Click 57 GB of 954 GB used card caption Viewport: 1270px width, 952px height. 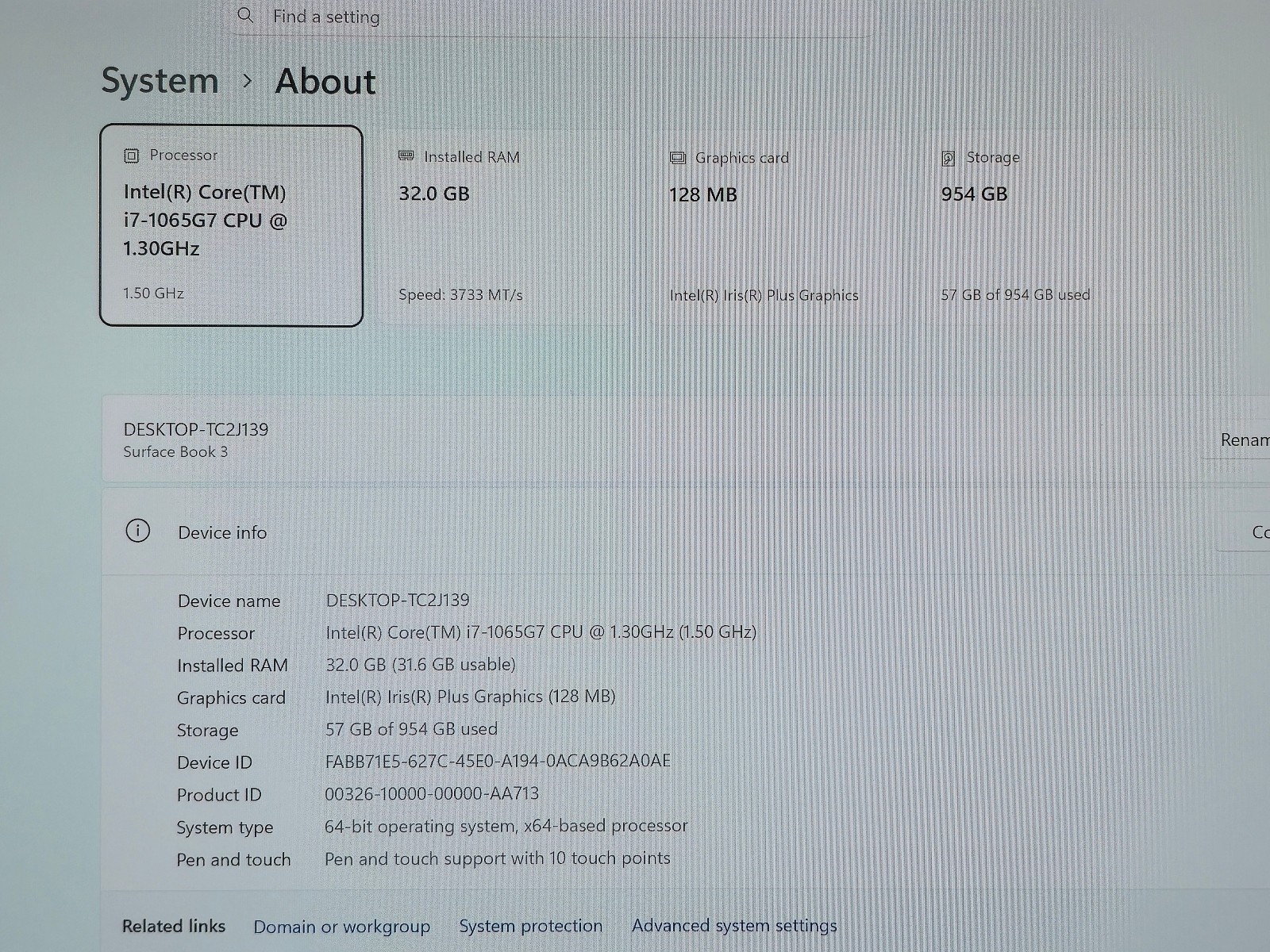click(x=1015, y=295)
